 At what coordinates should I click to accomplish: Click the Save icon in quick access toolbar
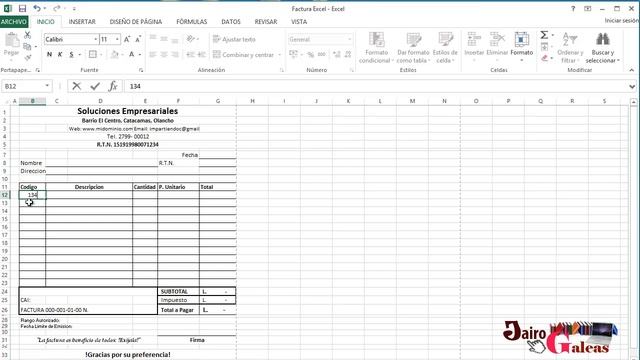pos(22,8)
